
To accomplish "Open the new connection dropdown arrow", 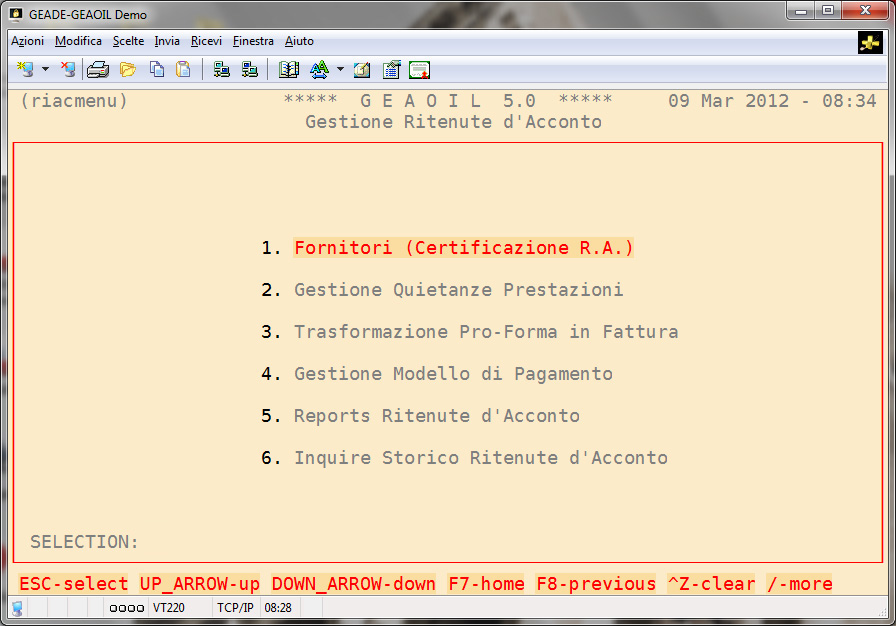I will 45,70.
